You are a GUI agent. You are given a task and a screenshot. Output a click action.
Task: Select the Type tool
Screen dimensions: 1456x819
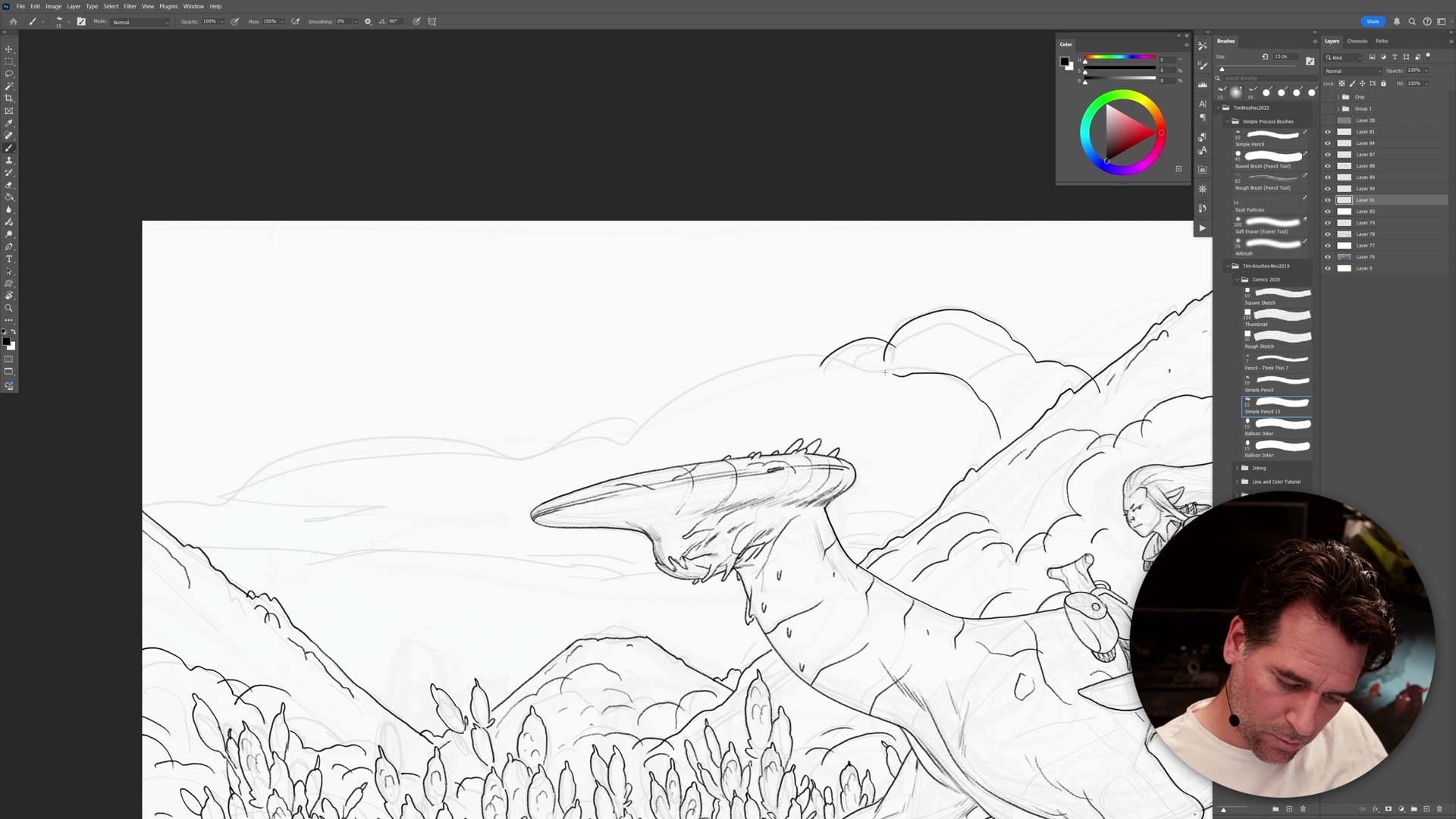9,259
